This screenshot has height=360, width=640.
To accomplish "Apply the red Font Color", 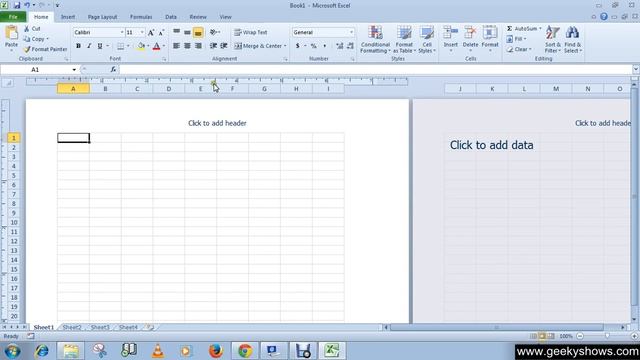I will point(156,47).
